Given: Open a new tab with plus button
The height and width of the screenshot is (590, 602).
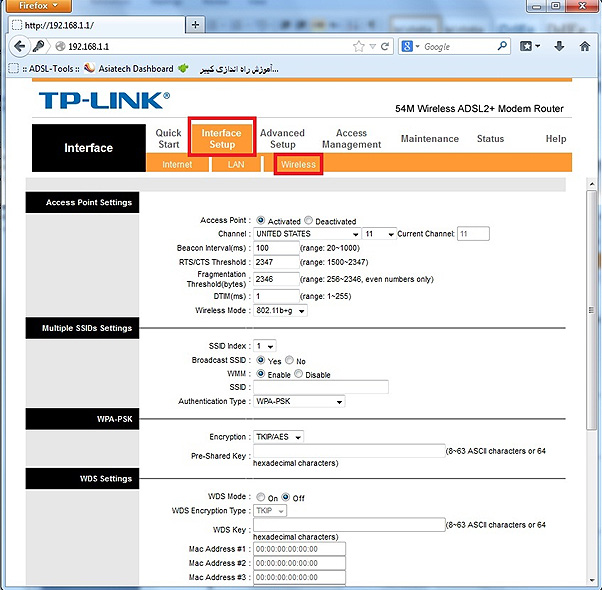Looking at the screenshot, I should pos(195,25).
